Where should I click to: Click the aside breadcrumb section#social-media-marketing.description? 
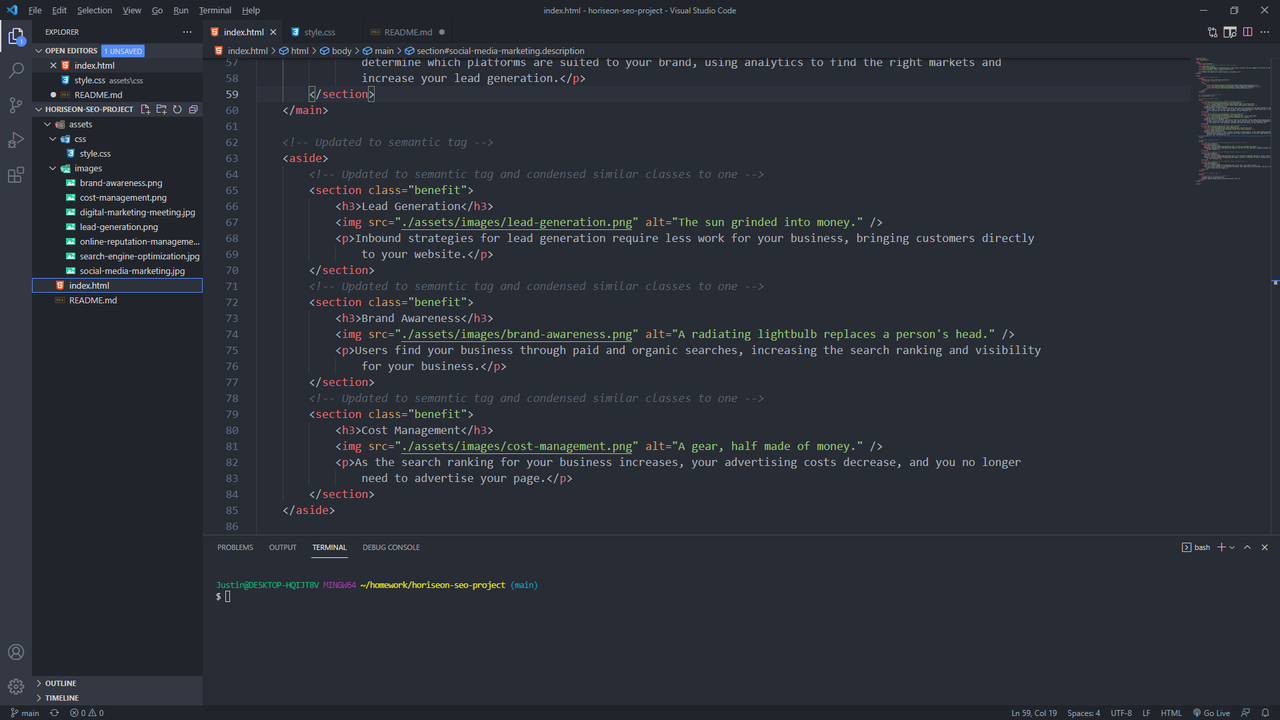(500, 51)
